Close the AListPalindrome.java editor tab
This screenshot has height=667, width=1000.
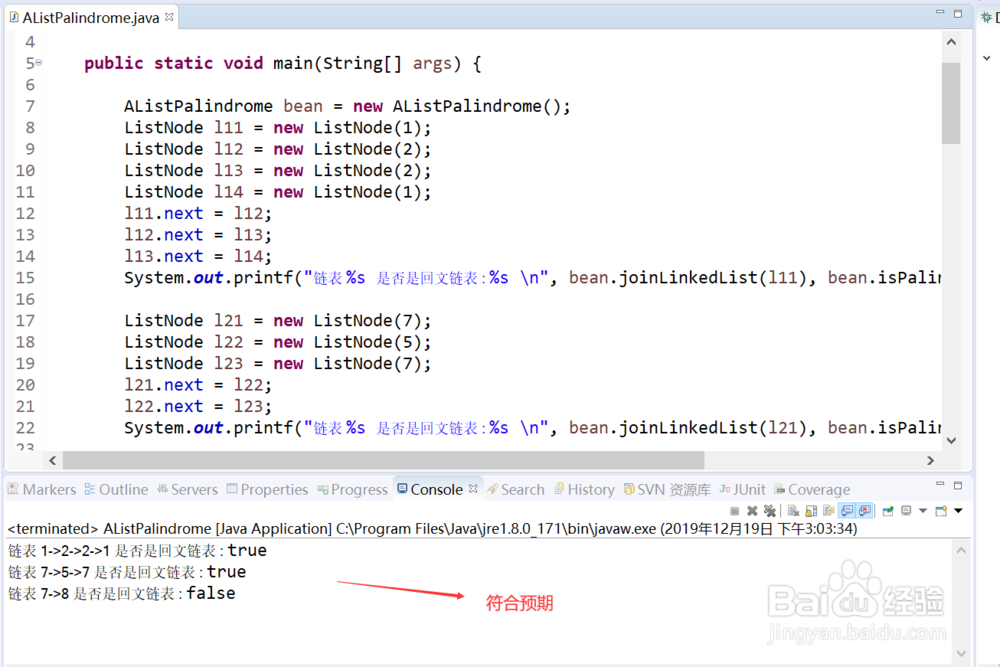pyautogui.click(x=169, y=17)
